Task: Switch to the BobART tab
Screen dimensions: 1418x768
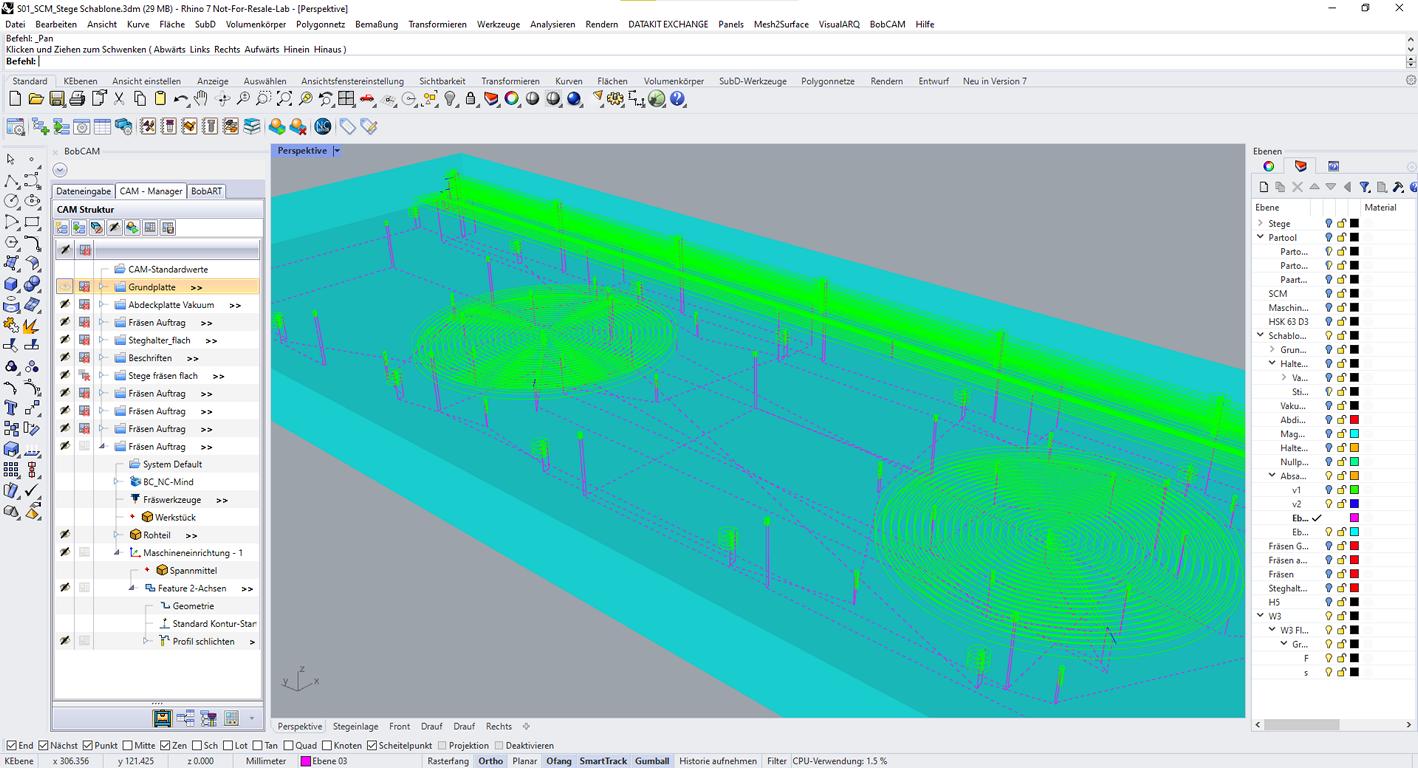Action: (x=206, y=191)
